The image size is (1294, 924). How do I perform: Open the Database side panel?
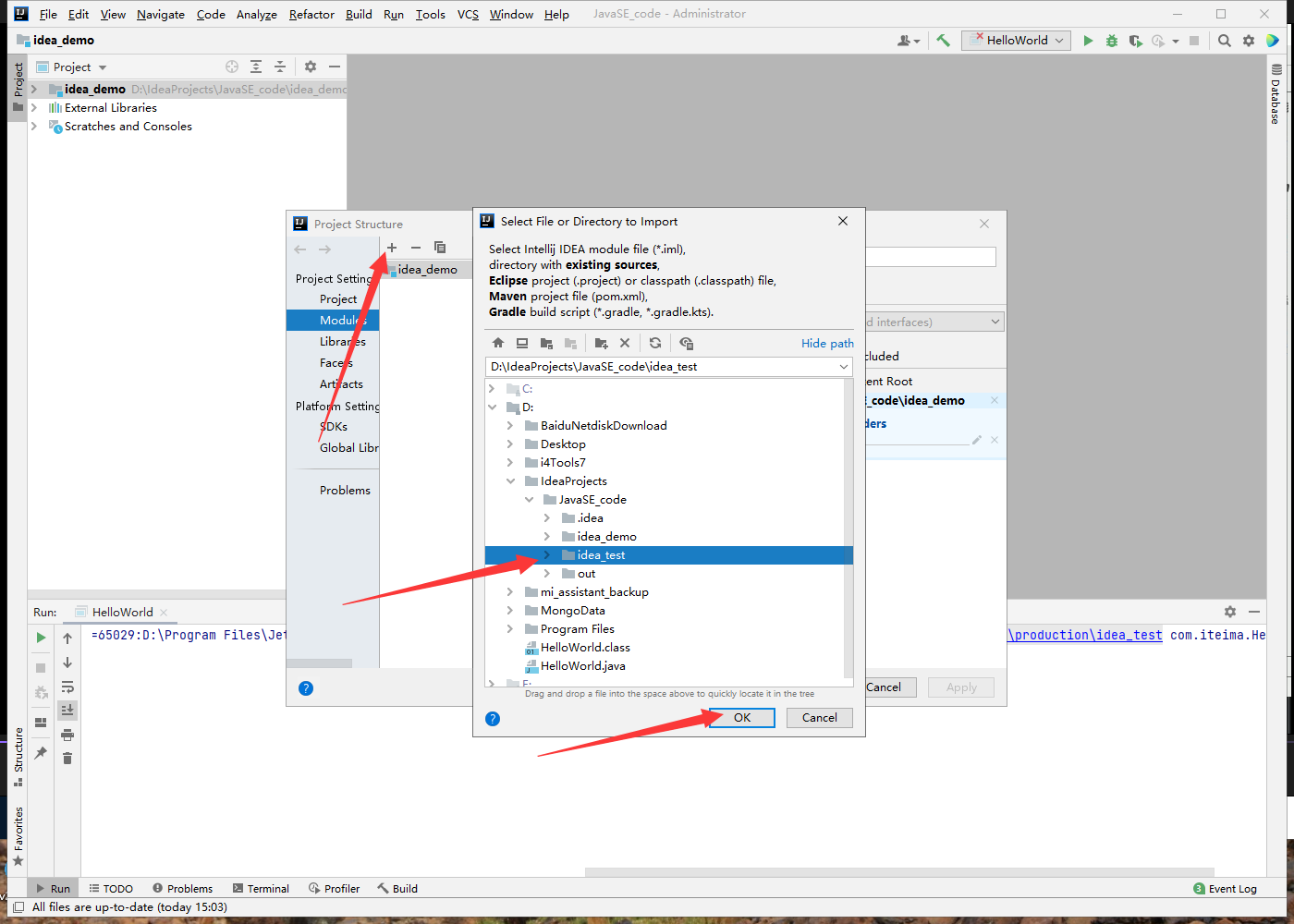1276,94
